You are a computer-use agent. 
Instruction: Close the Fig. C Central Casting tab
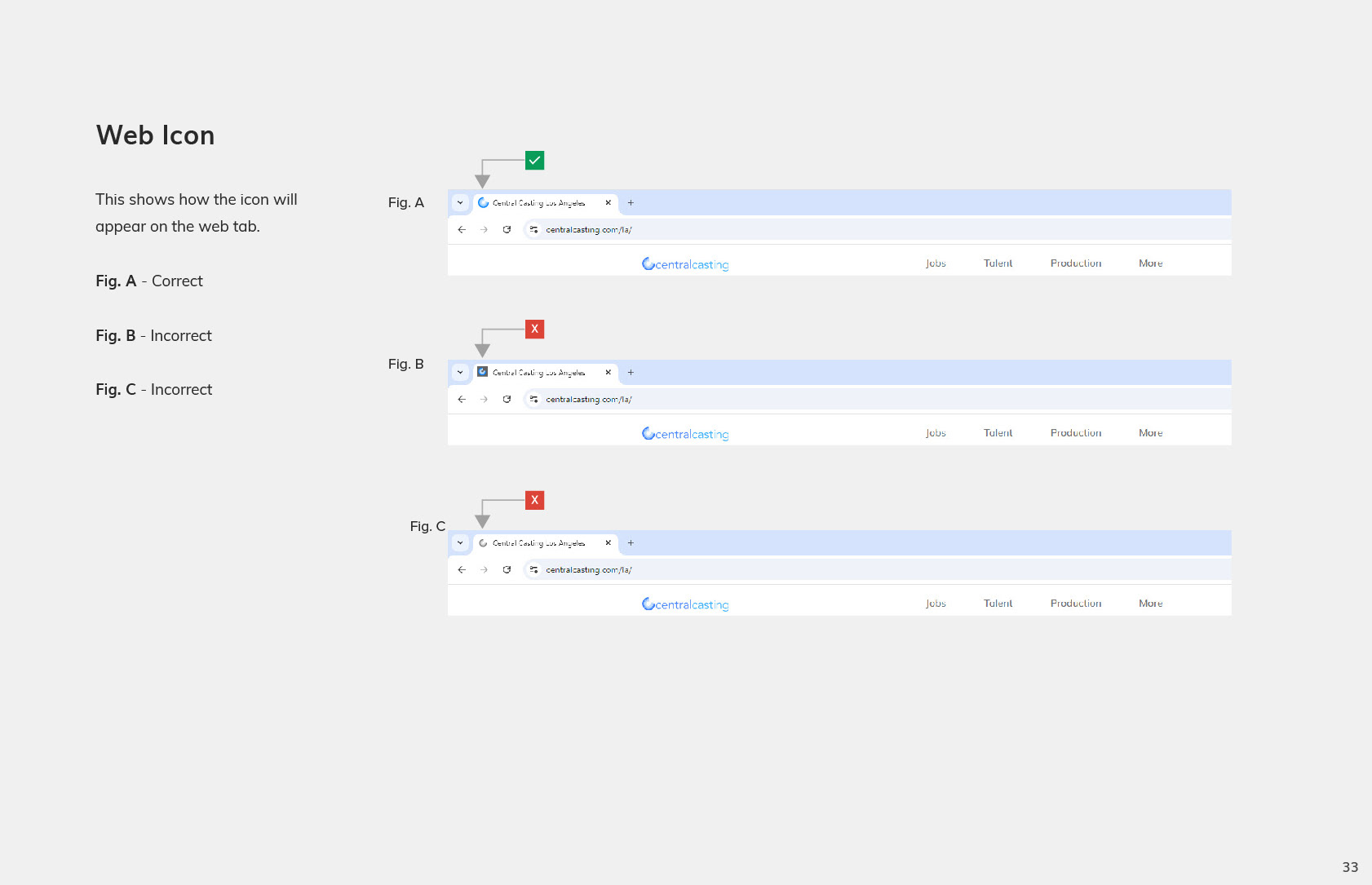click(608, 543)
